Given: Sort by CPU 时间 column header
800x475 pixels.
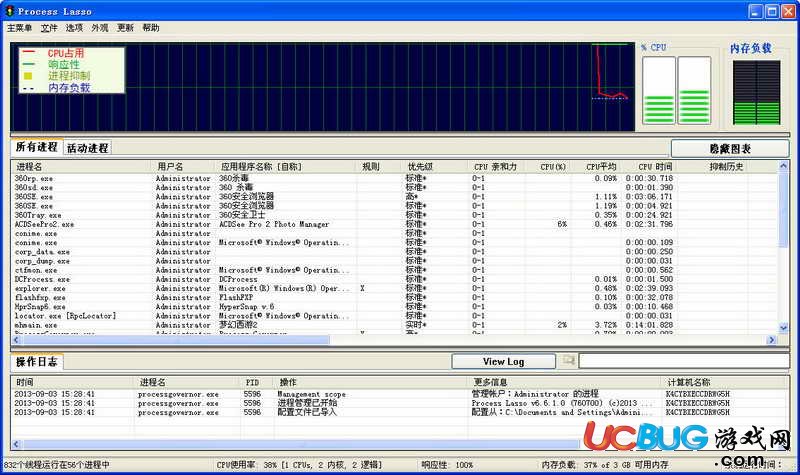Looking at the screenshot, I should click(650, 166).
